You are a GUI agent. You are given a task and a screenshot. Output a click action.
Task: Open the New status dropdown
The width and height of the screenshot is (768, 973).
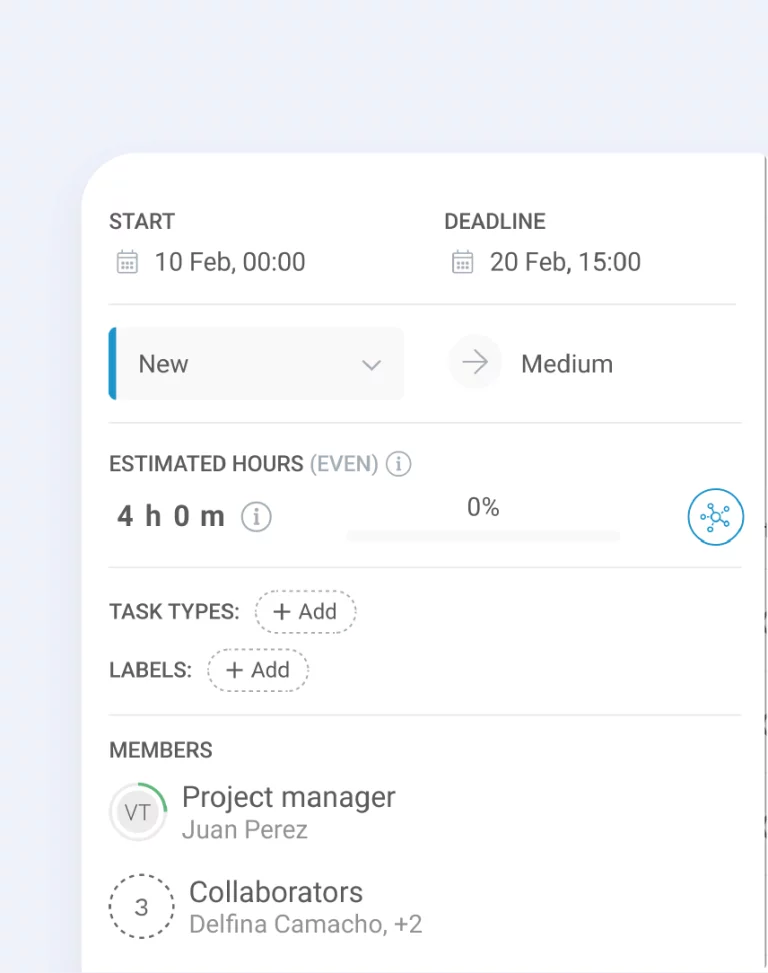click(256, 364)
